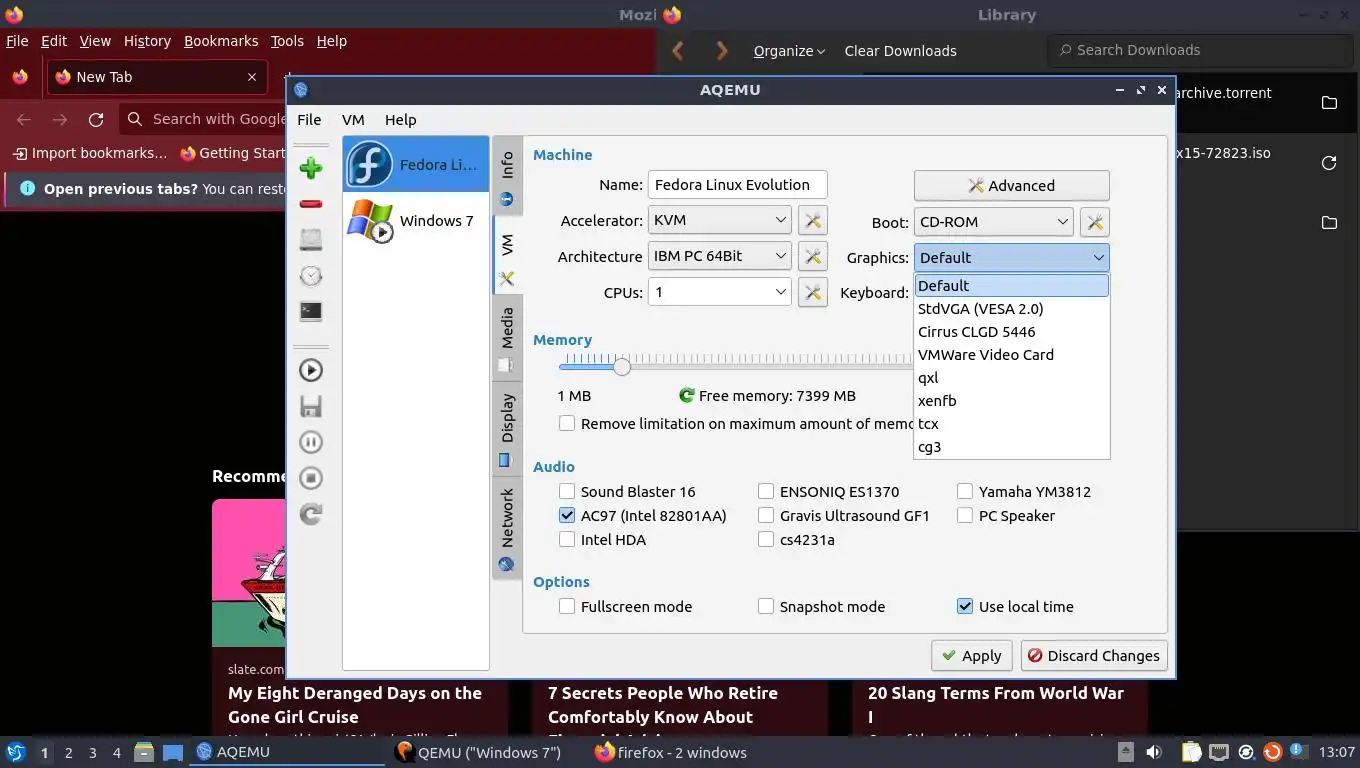Viewport: 1360px width, 768px height.
Task: Select Cirrus CLGD 5446 graphics option
Action: pos(1011,332)
